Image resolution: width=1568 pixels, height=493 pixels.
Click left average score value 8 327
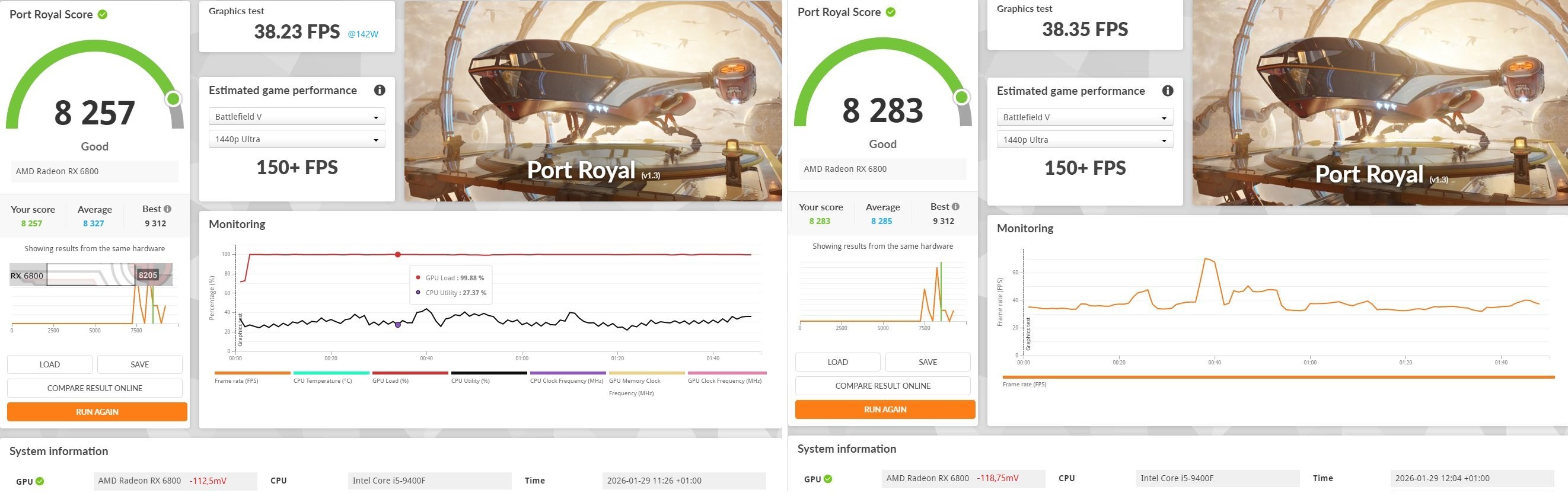click(94, 223)
